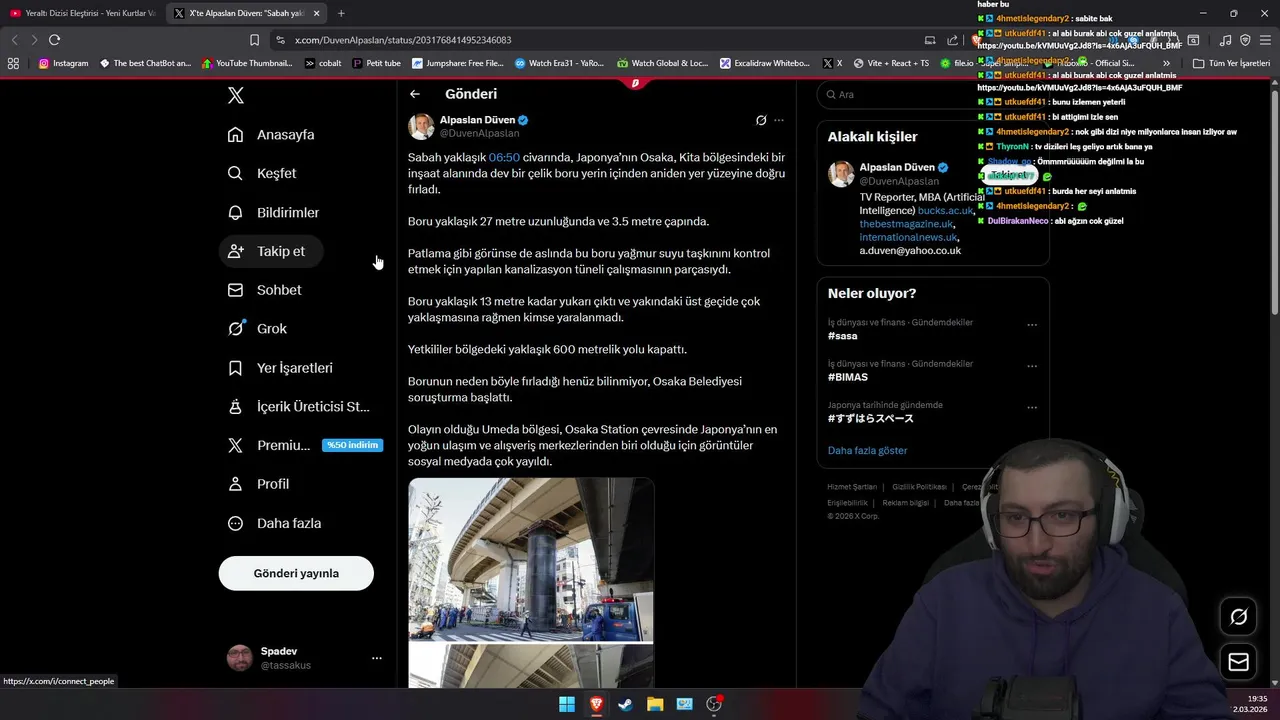The width and height of the screenshot is (1280, 720).
Task: Open site settings icon in address bar
Action: pyautogui.click(x=281, y=40)
